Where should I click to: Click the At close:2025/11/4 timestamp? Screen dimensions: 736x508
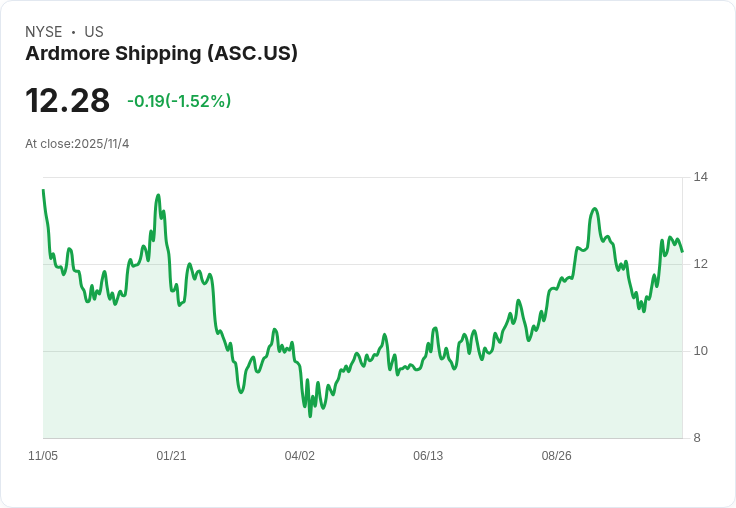[x=77, y=144]
